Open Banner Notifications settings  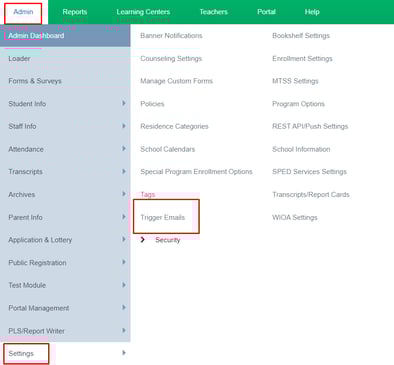tap(171, 36)
